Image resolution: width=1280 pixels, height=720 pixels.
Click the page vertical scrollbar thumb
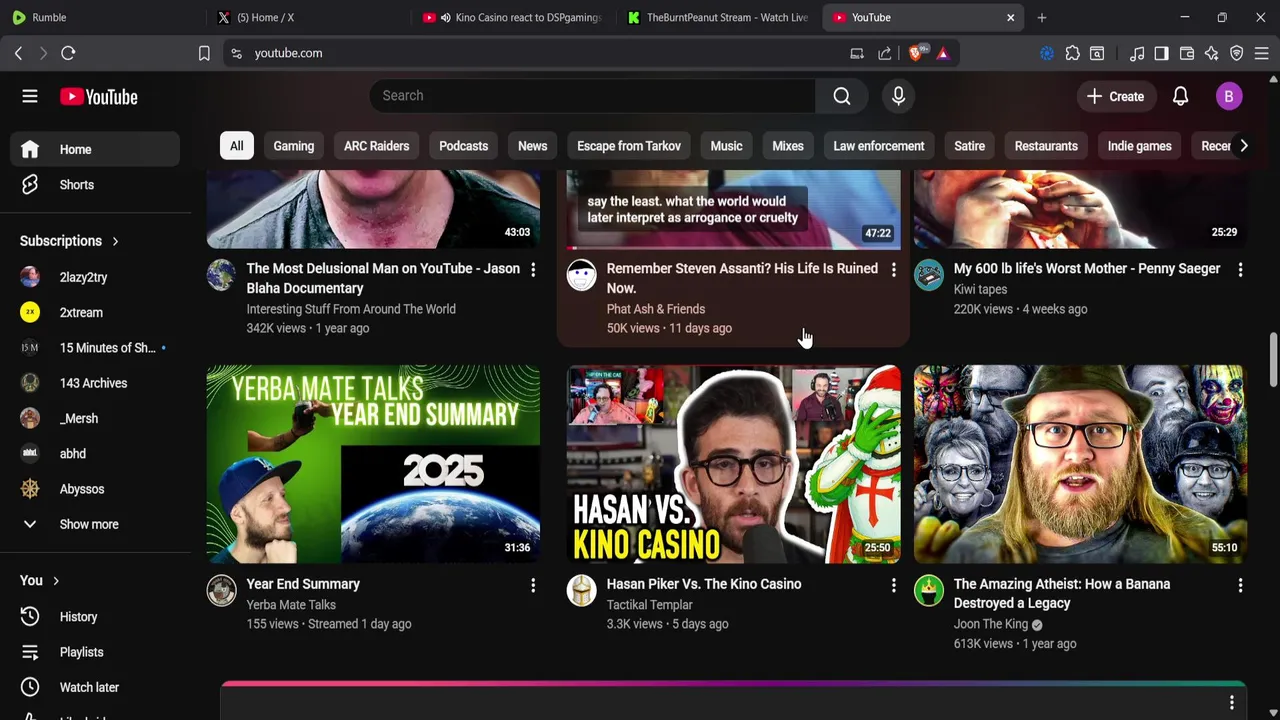tap(1273, 359)
